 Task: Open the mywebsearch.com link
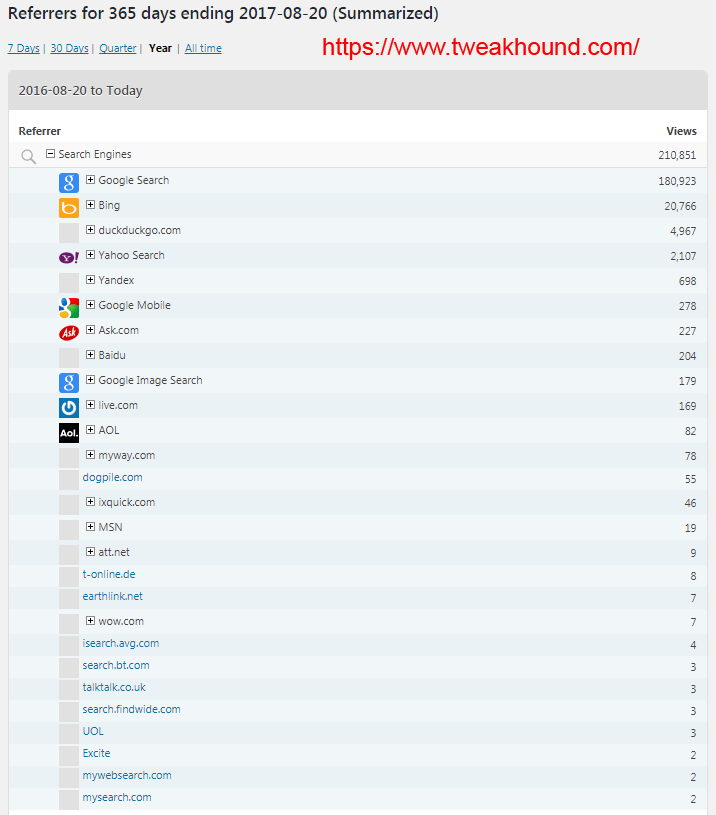pyautogui.click(x=127, y=775)
